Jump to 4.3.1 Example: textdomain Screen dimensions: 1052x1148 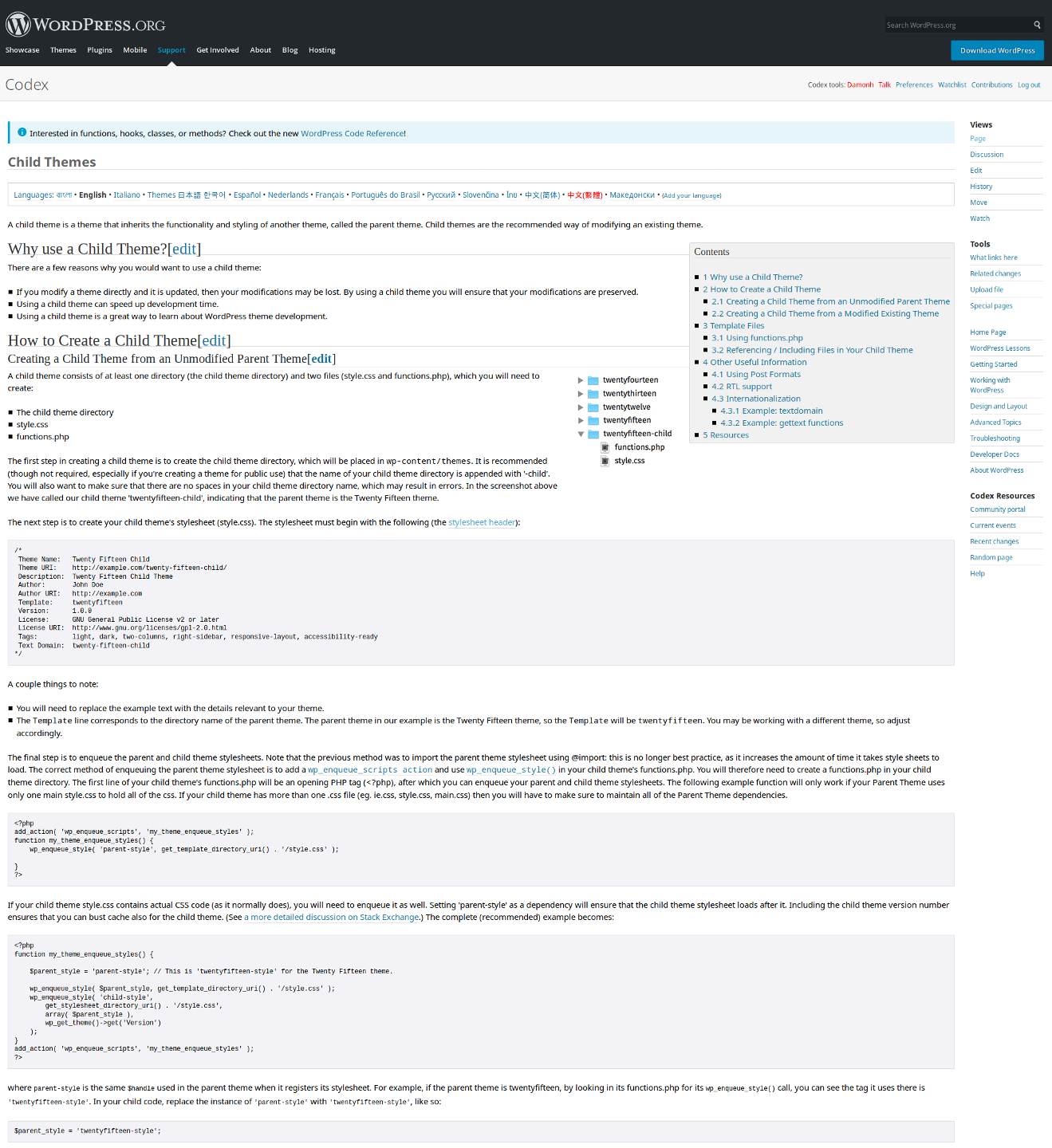(x=771, y=411)
